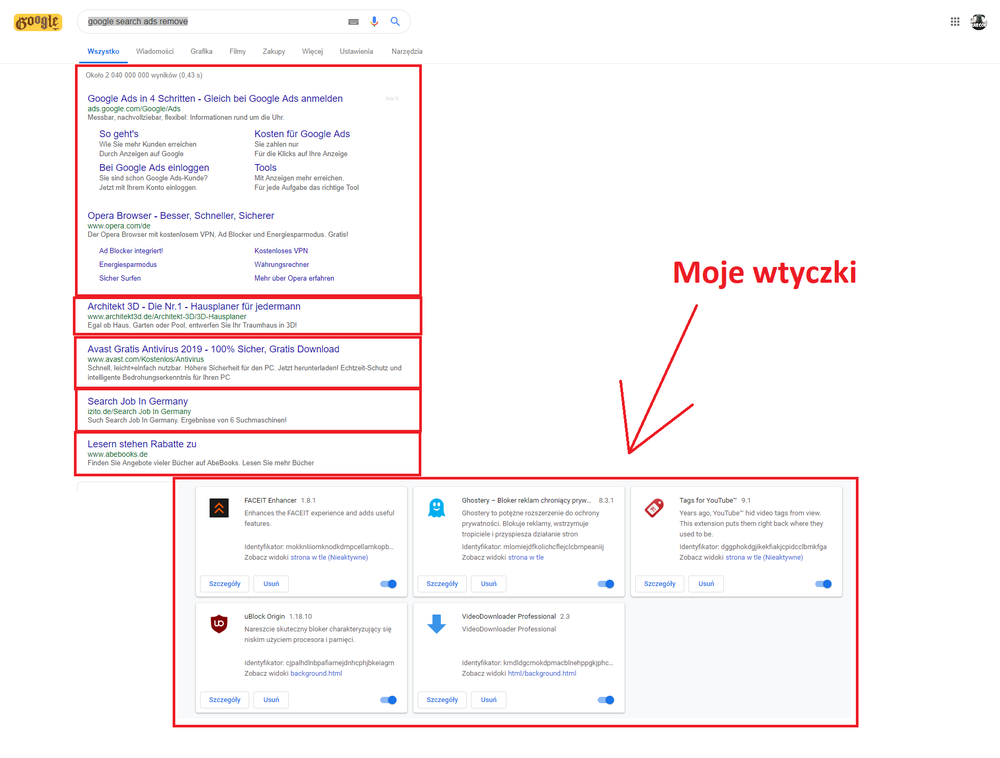Image resolution: width=1000 pixels, height=758 pixels.
Task: Click the VideoDownloader Professional arrow icon
Action: point(436,623)
